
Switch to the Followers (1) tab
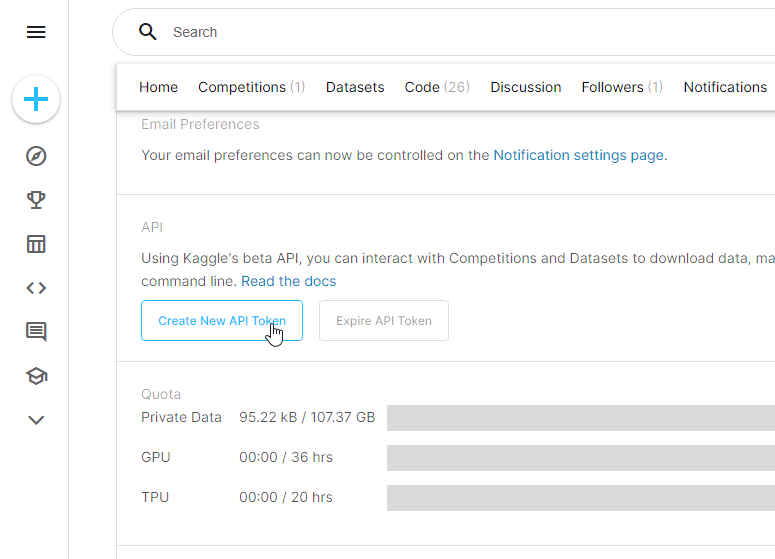tap(622, 87)
